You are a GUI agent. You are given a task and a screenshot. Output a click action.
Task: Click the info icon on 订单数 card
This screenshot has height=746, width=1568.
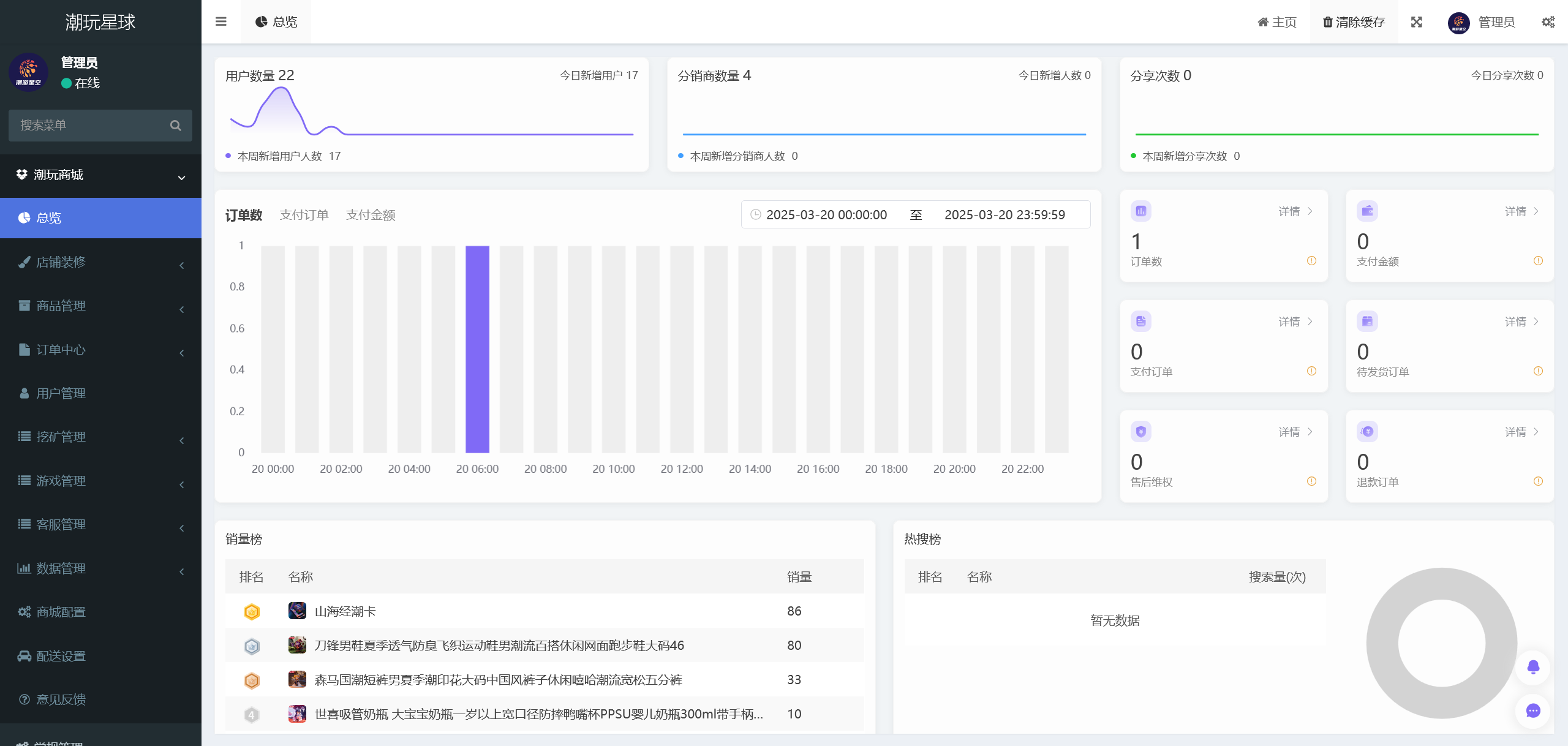pyautogui.click(x=1311, y=261)
